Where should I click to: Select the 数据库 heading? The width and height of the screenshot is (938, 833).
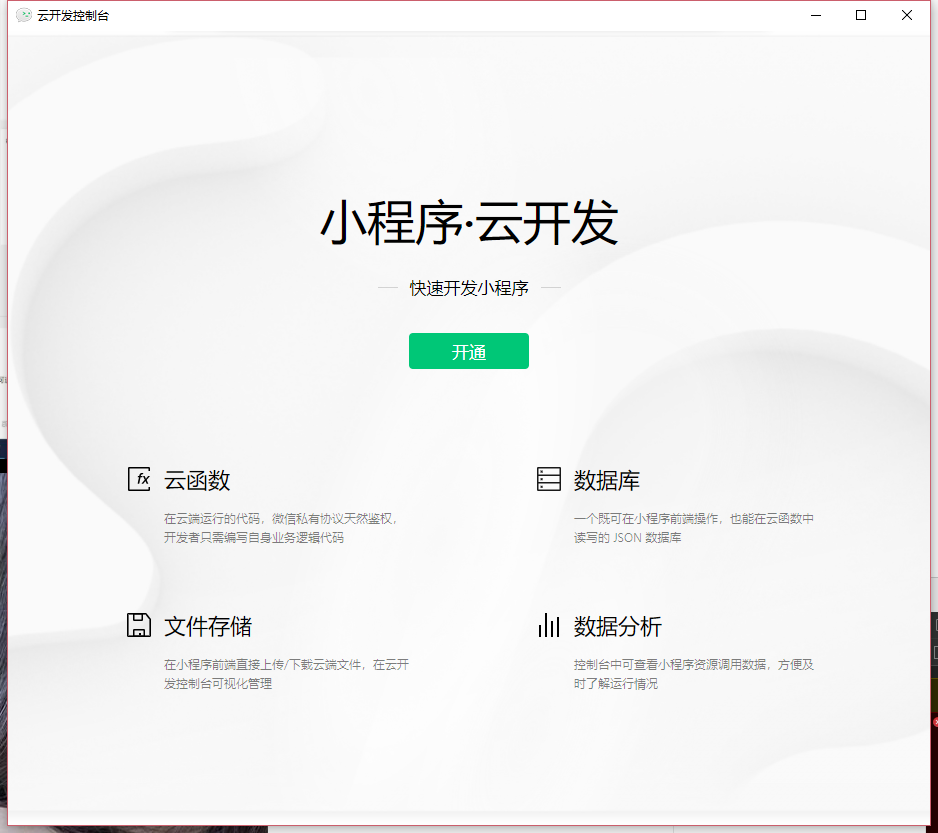[607, 481]
